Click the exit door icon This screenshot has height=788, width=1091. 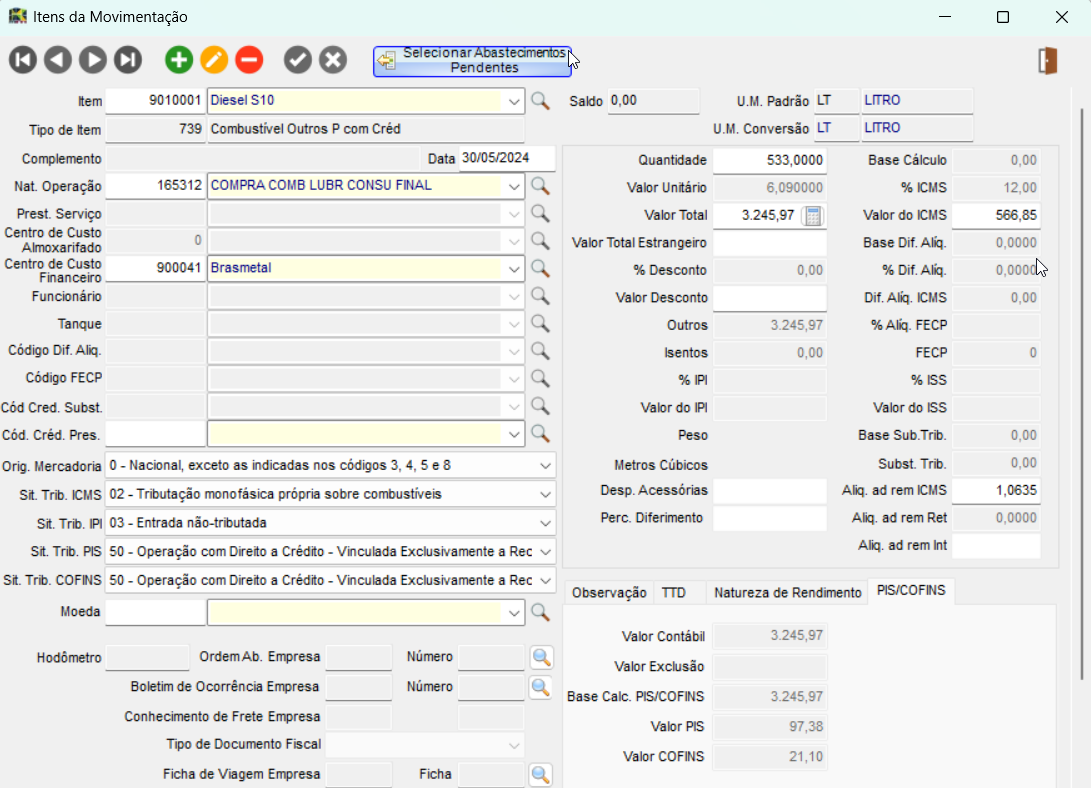pos(1047,61)
